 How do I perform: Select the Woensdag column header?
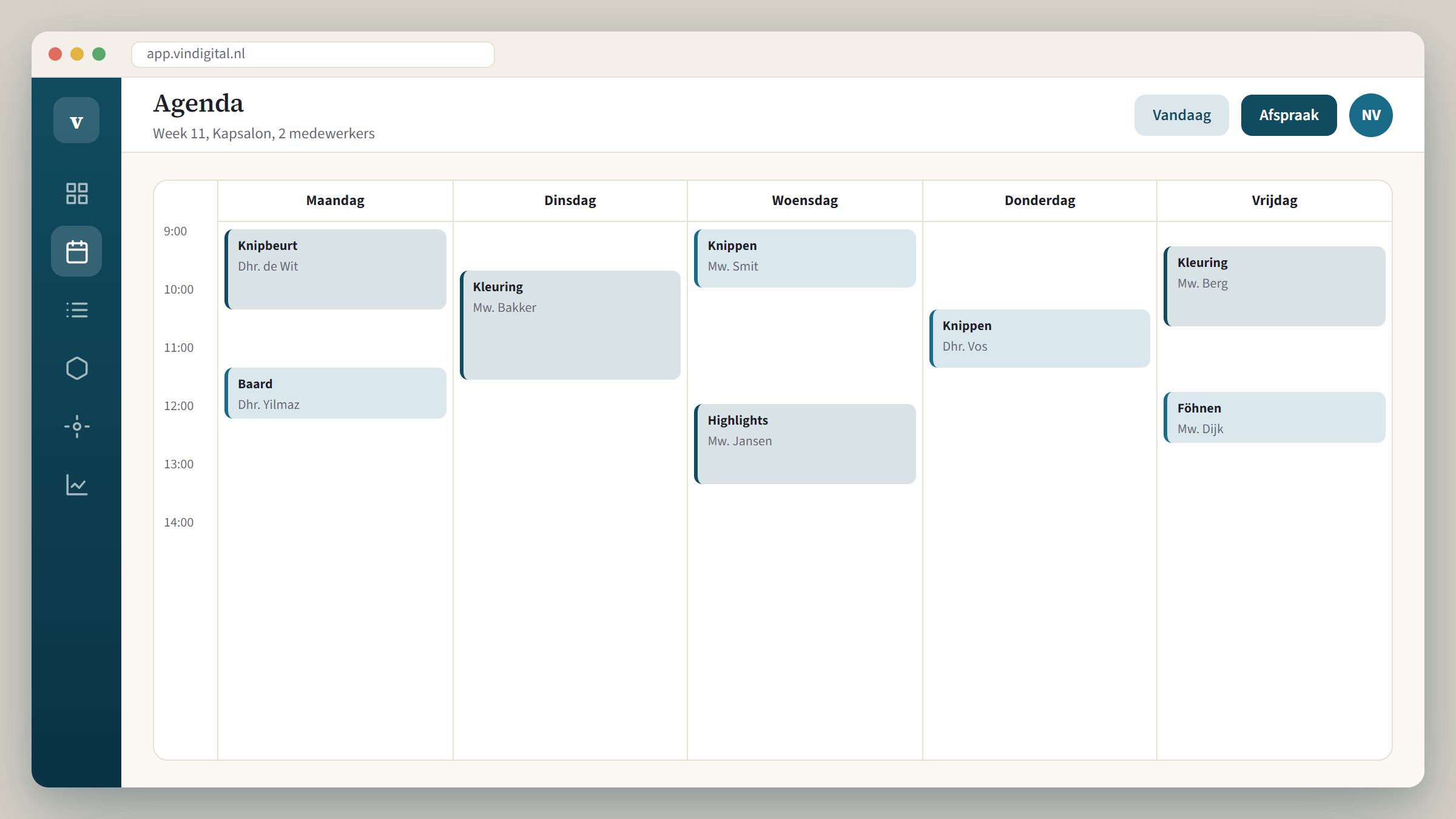tap(805, 200)
